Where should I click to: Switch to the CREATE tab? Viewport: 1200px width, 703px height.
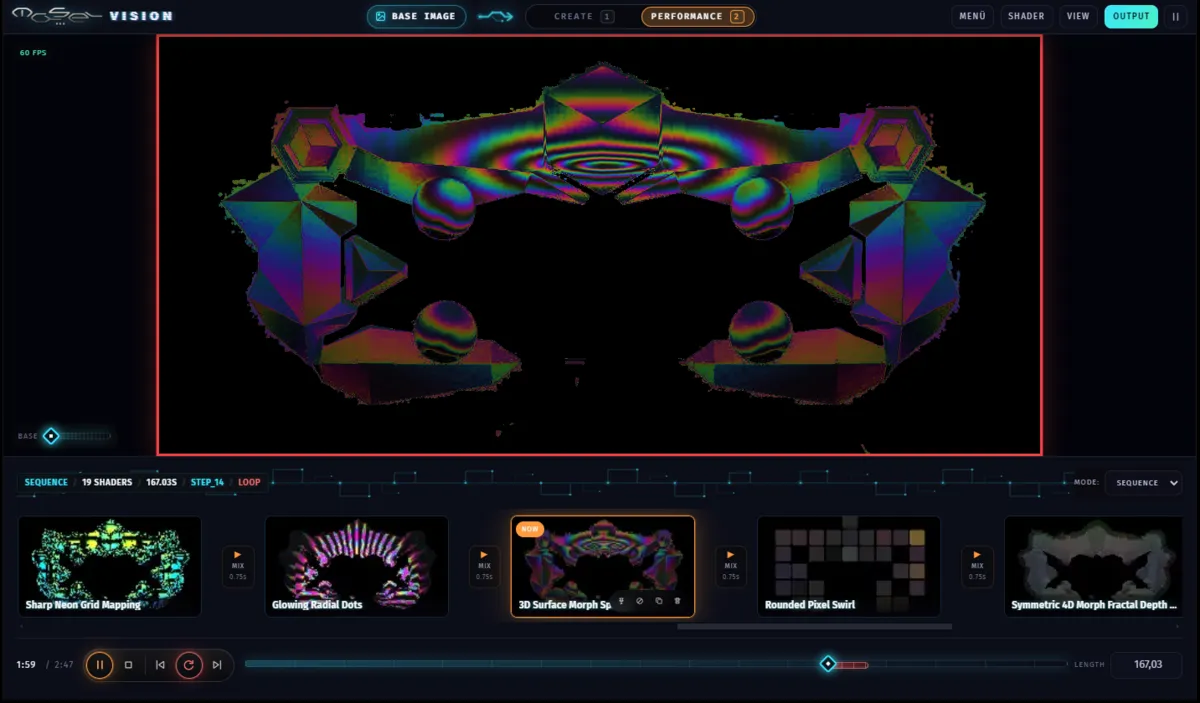(583, 16)
